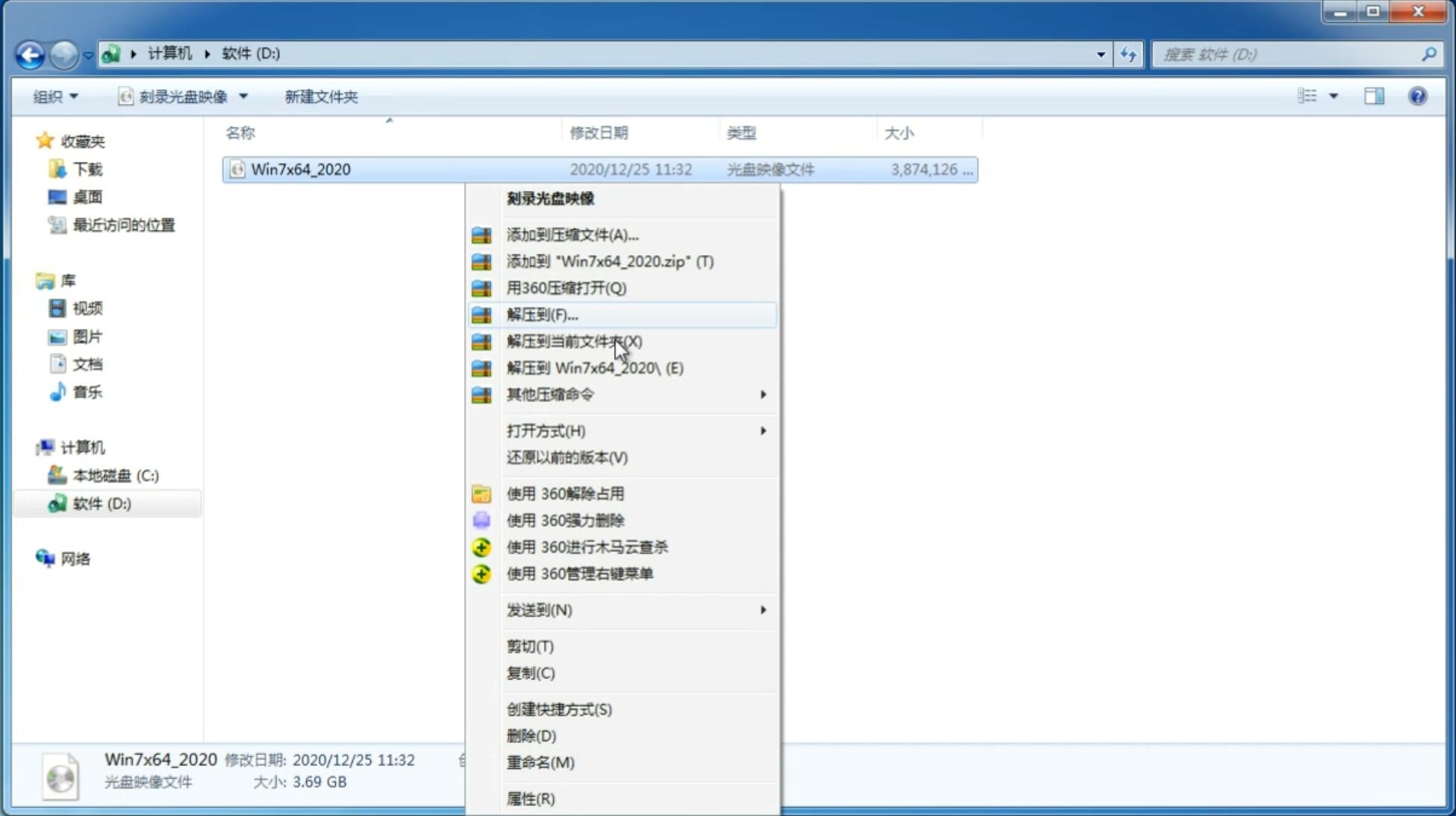1456x816 pixels.
Task: Click 添加到压缩文件 archive icon
Action: click(x=483, y=234)
